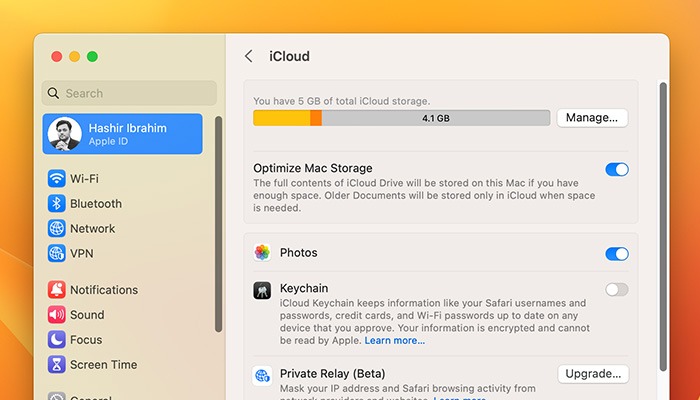Click the VPN label in sidebar
Image resolution: width=700 pixels, height=400 pixels.
tap(82, 254)
